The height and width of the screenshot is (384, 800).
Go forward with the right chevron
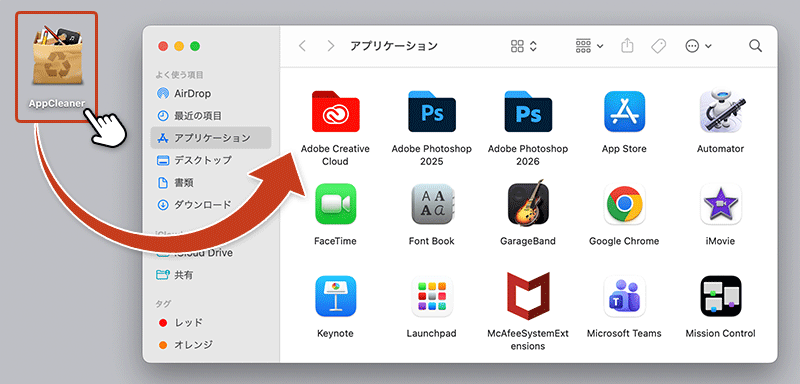[331, 46]
